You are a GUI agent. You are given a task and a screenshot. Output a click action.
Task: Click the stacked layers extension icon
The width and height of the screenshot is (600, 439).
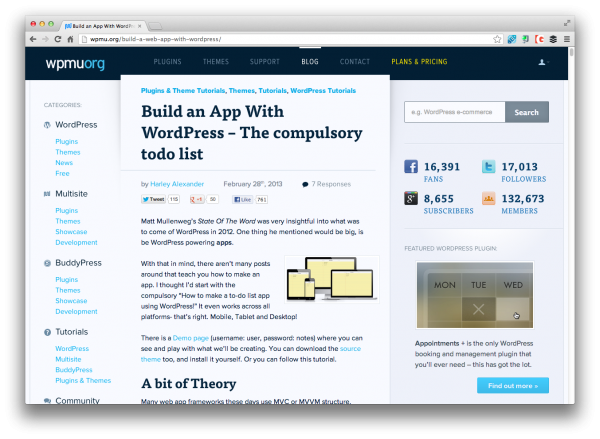click(553, 39)
